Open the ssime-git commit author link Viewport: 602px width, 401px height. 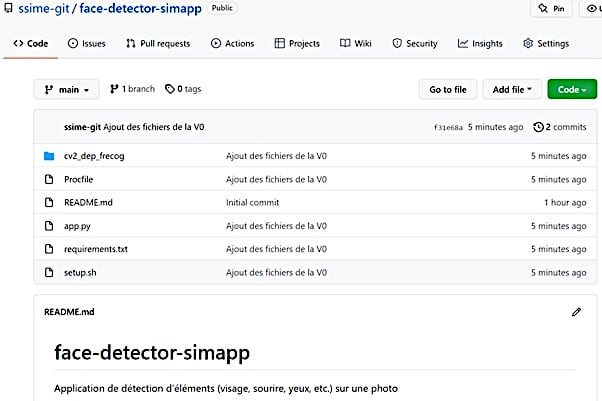[82, 127]
